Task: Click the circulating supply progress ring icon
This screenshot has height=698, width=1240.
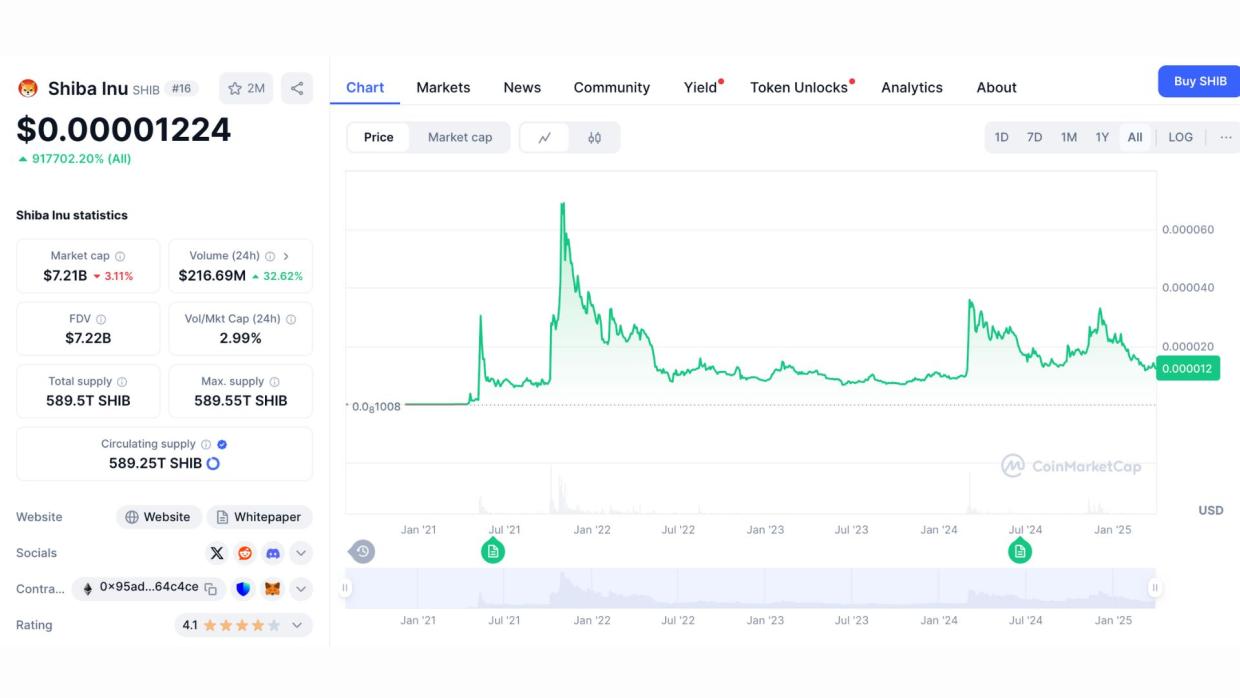Action: (213, 464)
